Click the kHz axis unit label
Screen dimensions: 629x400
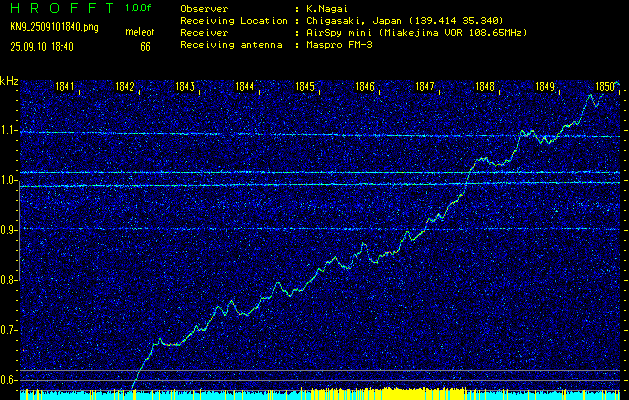(x=9, y=81)
